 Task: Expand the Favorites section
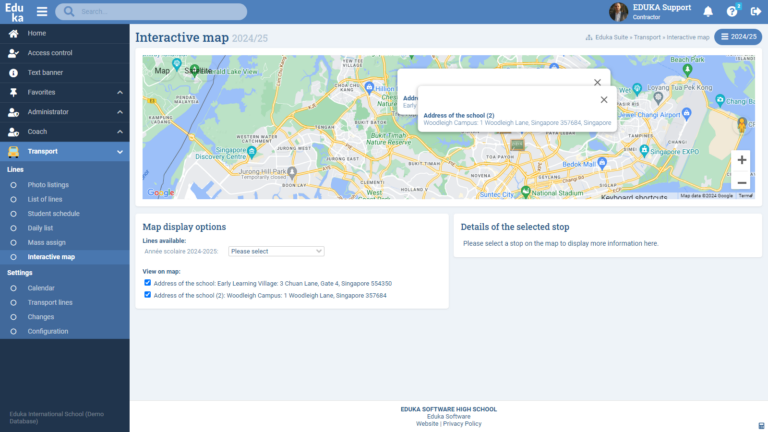pos(65,92)
